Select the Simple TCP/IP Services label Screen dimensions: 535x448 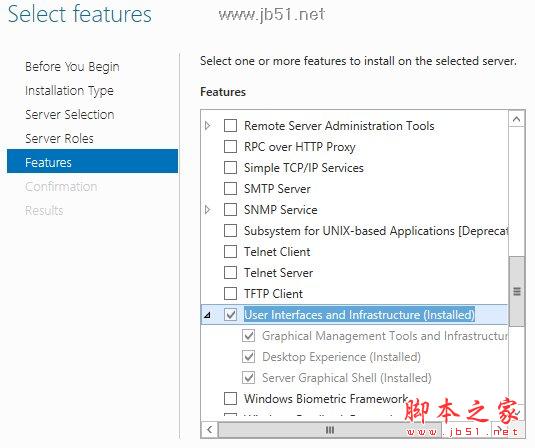[x=304, y=168]
